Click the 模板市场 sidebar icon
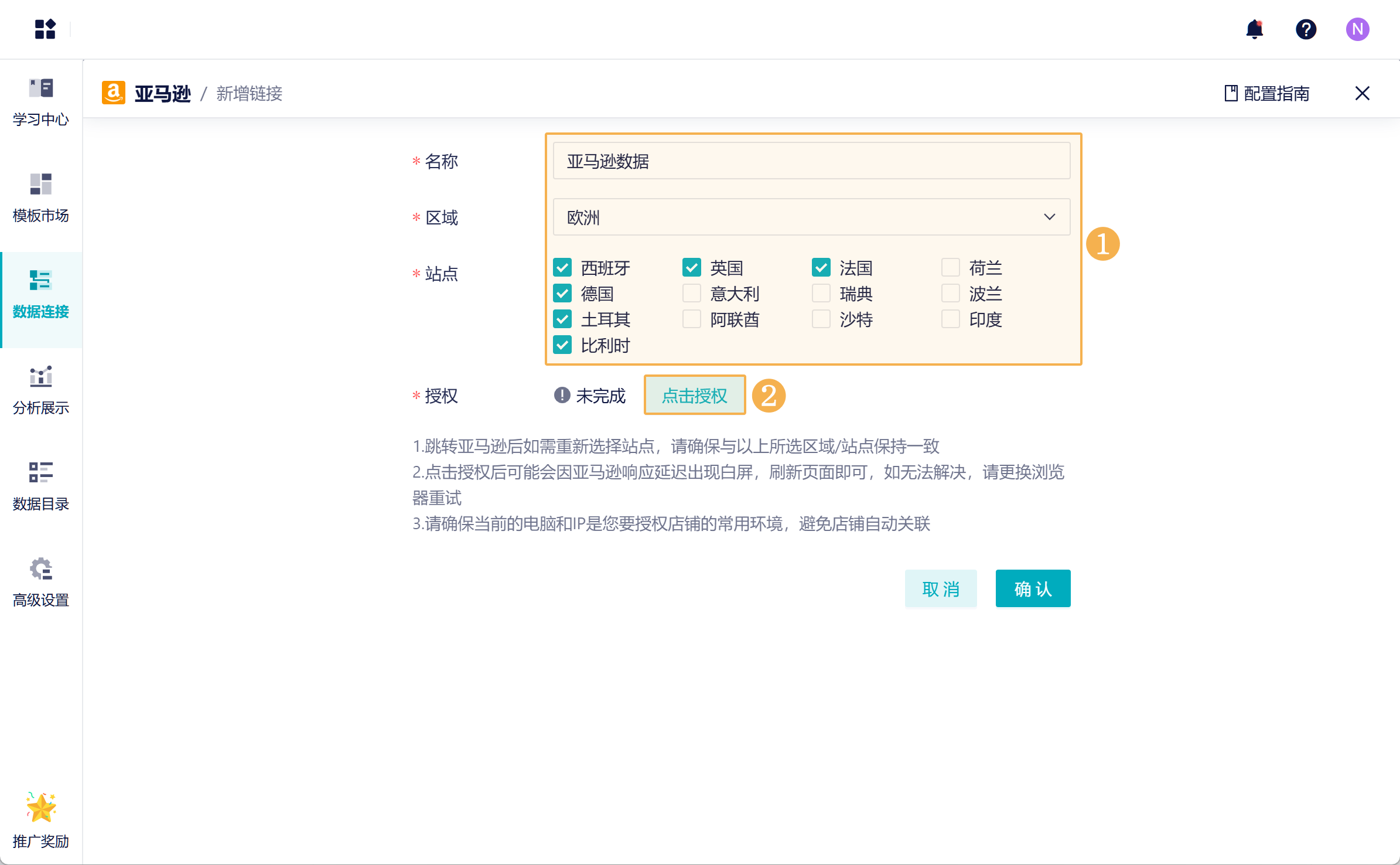1400x865 pixels. [41, 184]
